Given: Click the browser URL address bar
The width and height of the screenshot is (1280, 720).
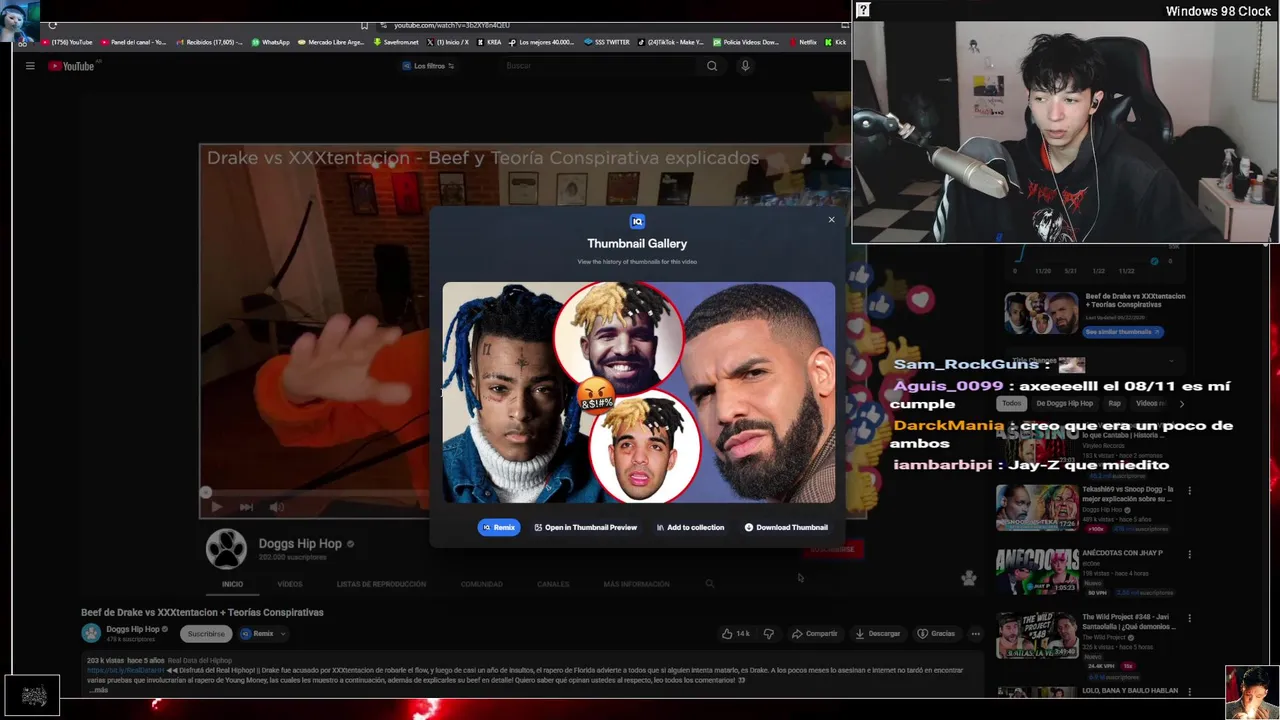Looking at the screenshot, I should click(x=451, y=25).
